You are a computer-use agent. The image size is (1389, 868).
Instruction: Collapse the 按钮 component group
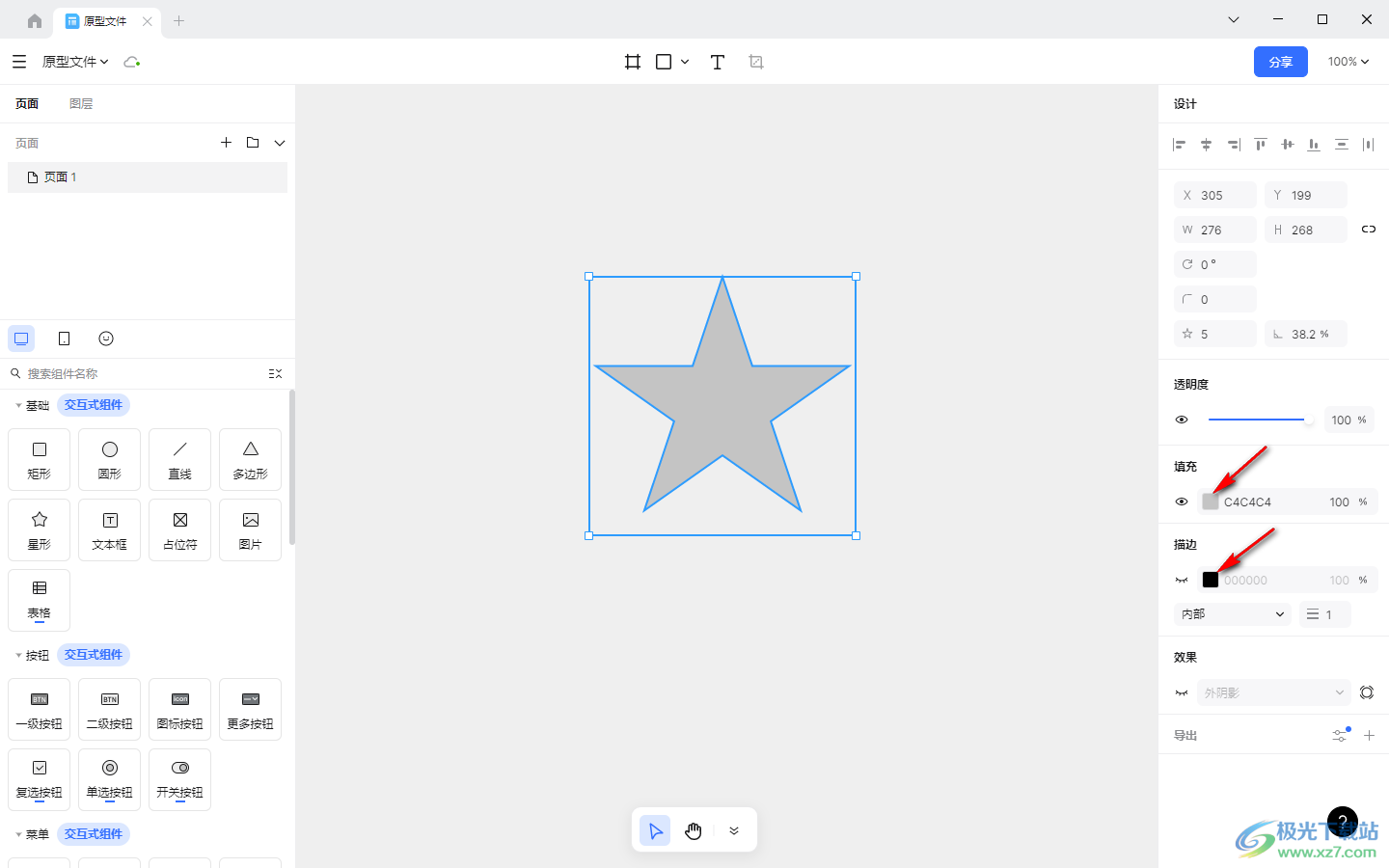(18, 655)
